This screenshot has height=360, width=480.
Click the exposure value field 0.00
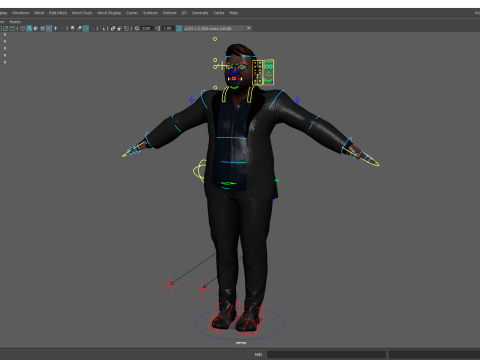[147, 28]
